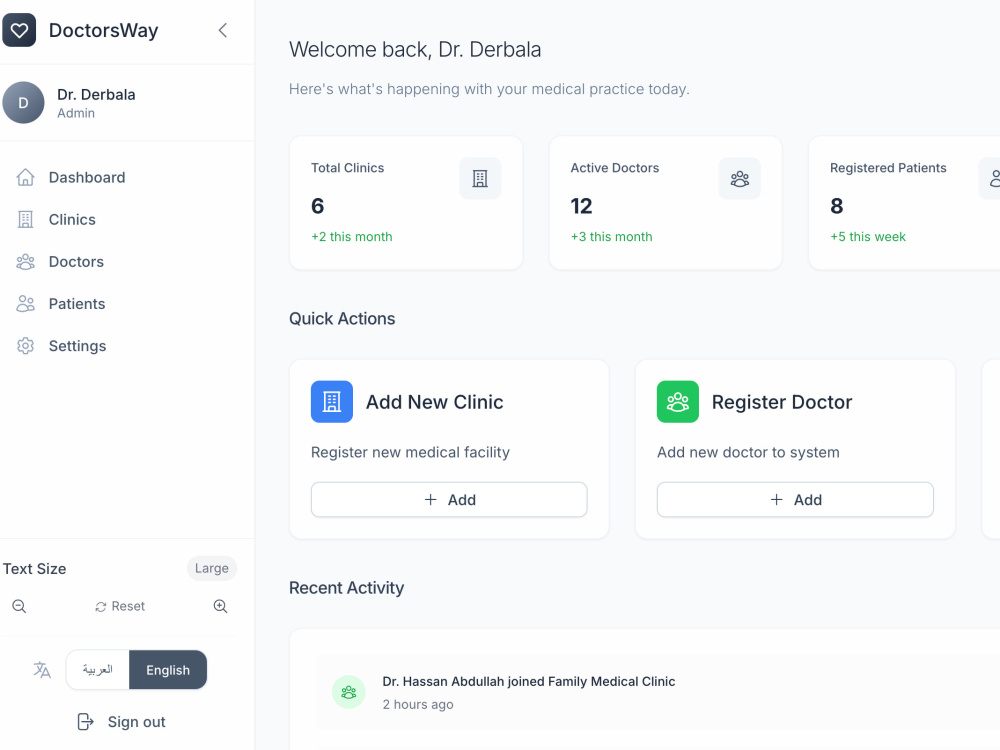Click the Dr. Derbala avatar circle
1000x750 pixels.
coord(24,103)
